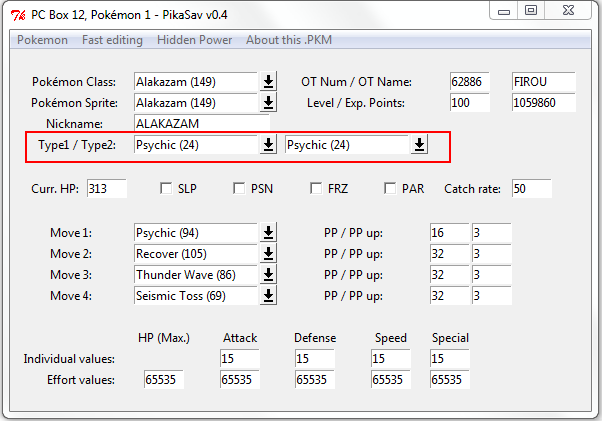The image size is (602, 421).
Task: Click Move 4 PP field showing 32
Action: 450,296
